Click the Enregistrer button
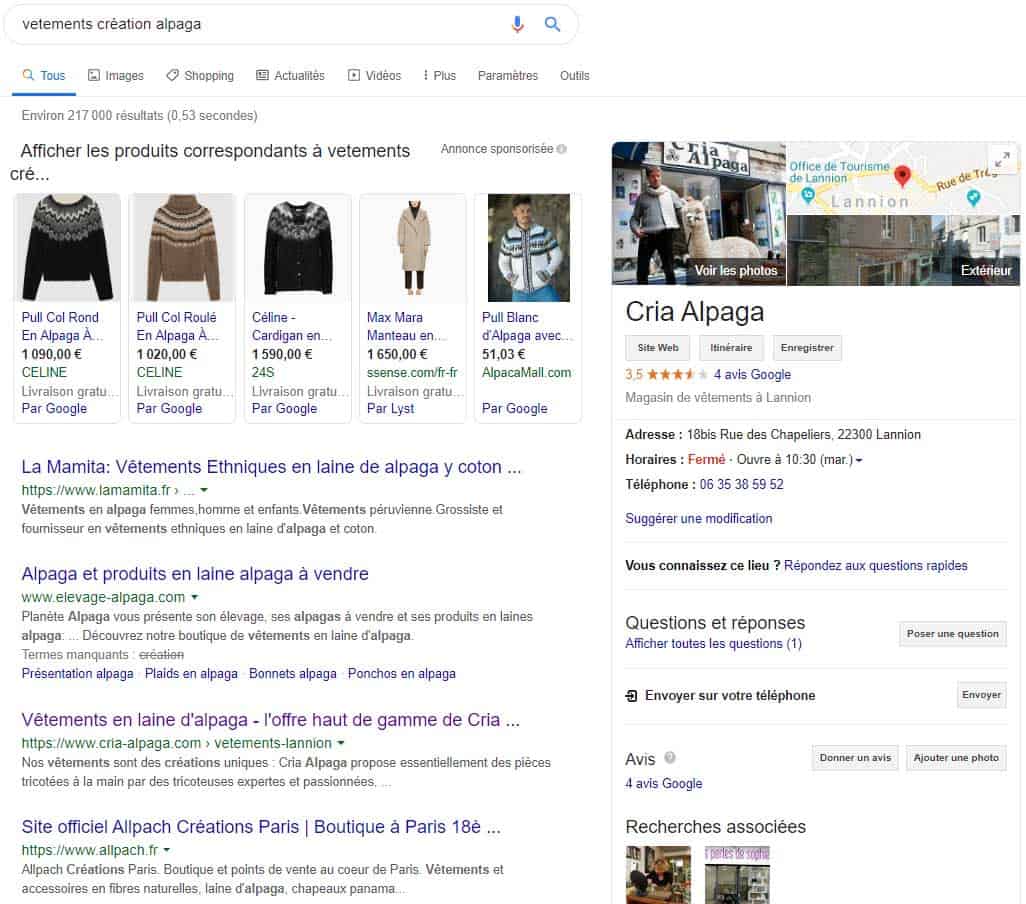 pyautogui.click(x=807, y=348)
